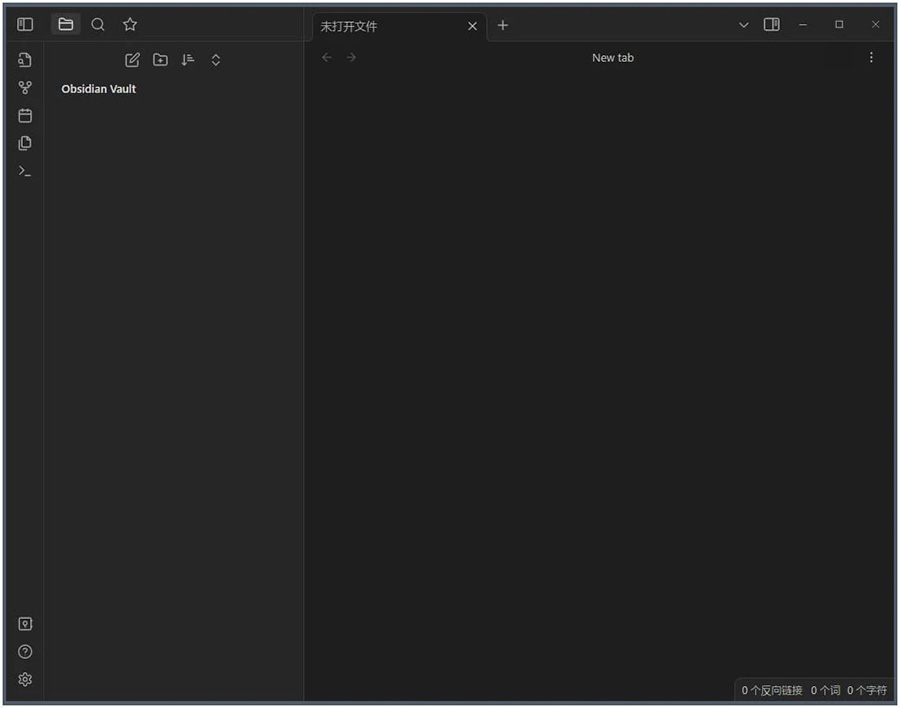Switch to the search tab
Image resolution: width=900 pixels, height=708 pixels.
(98, 24)
